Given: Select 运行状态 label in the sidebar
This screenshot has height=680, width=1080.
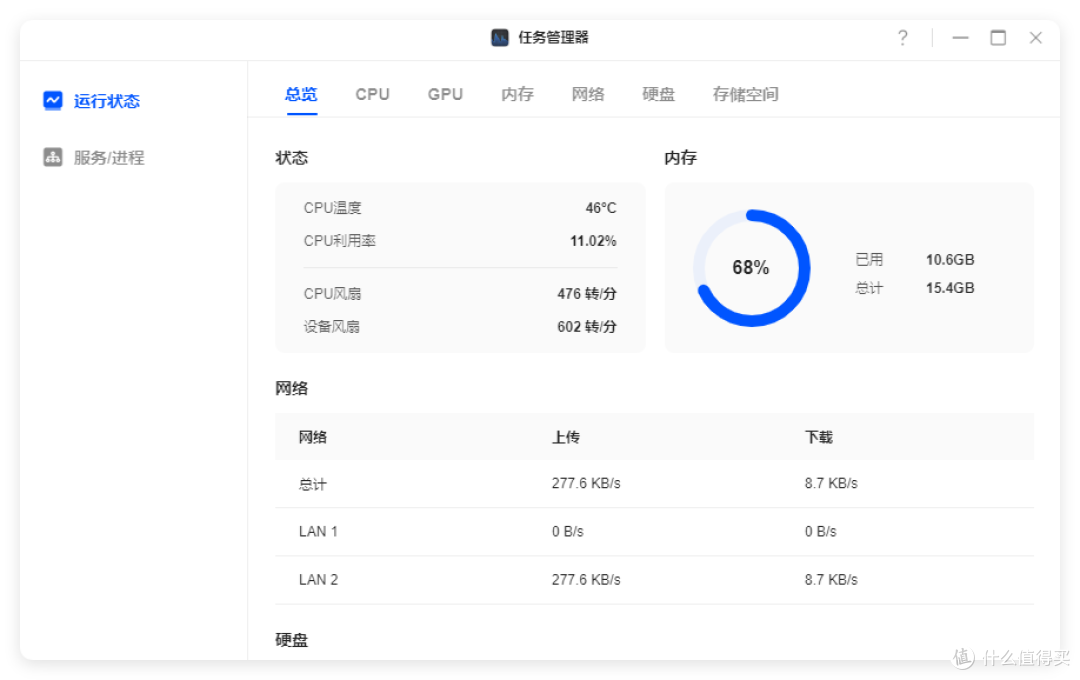Looking at the screenshot, I should click(107, 101).
